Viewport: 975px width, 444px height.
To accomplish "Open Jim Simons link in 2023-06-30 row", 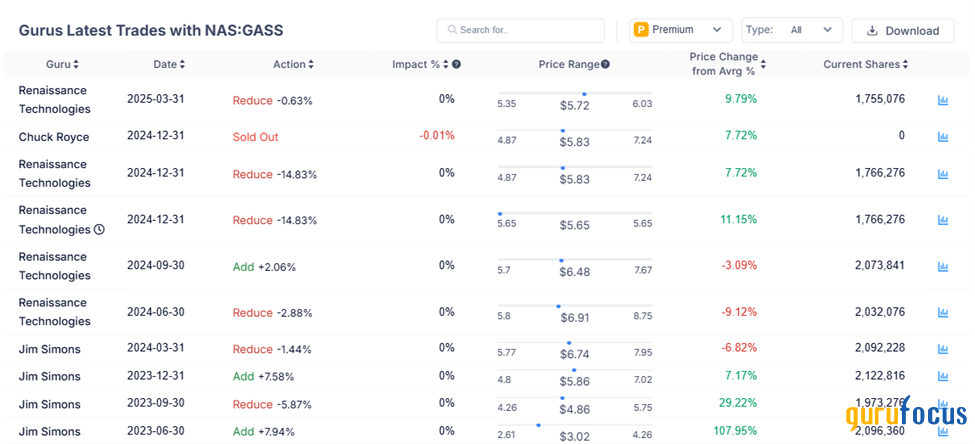I will pos(50,431).
